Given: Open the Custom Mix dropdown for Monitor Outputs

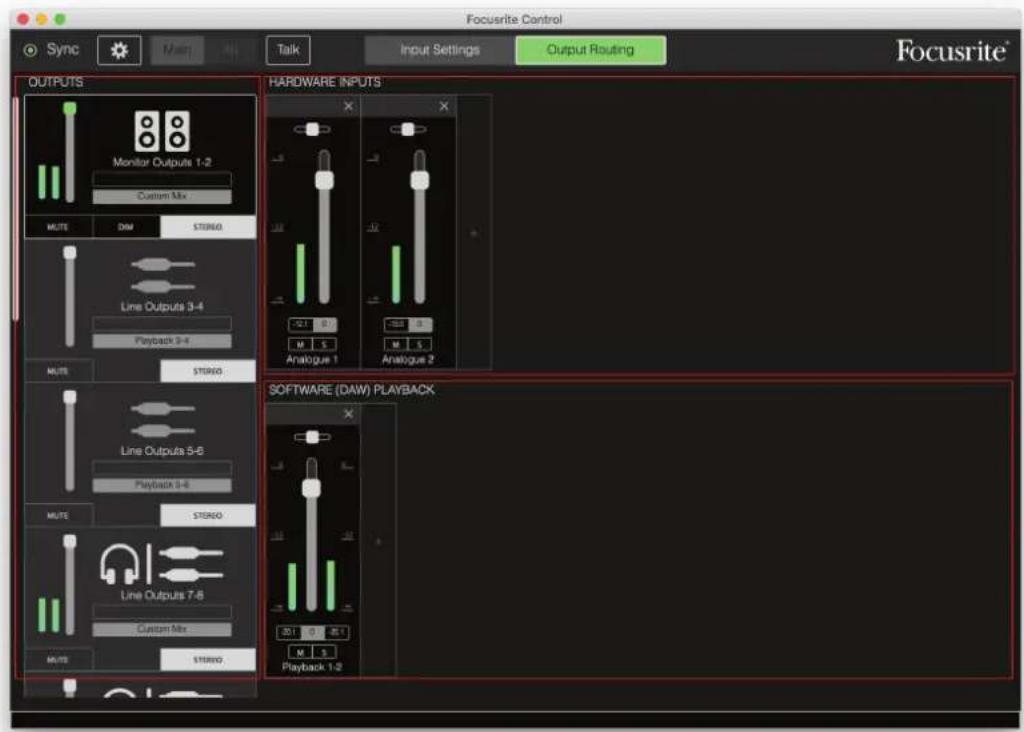Looking at the screenshot, I should (x=162, y=197).
